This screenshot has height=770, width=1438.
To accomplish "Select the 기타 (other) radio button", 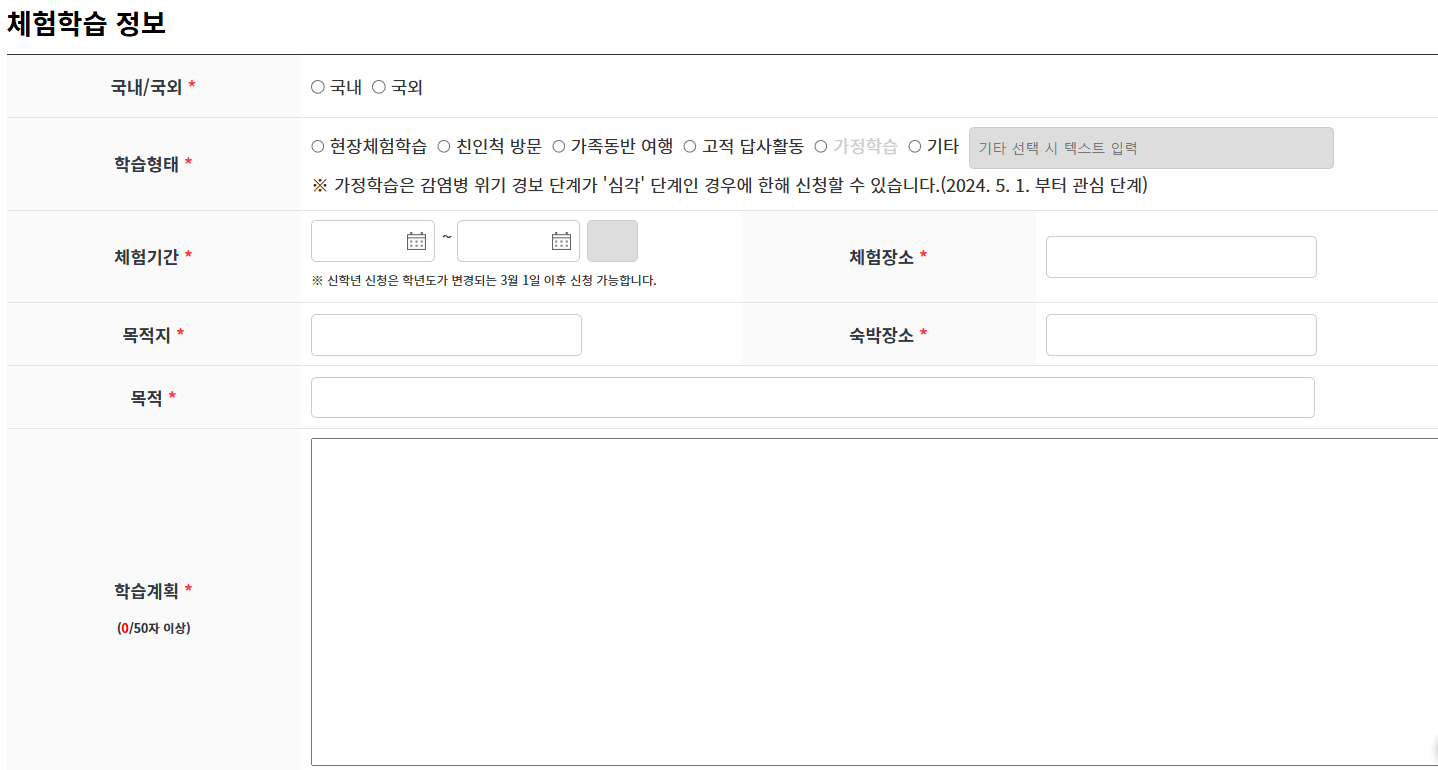I will tap(913, 144).
